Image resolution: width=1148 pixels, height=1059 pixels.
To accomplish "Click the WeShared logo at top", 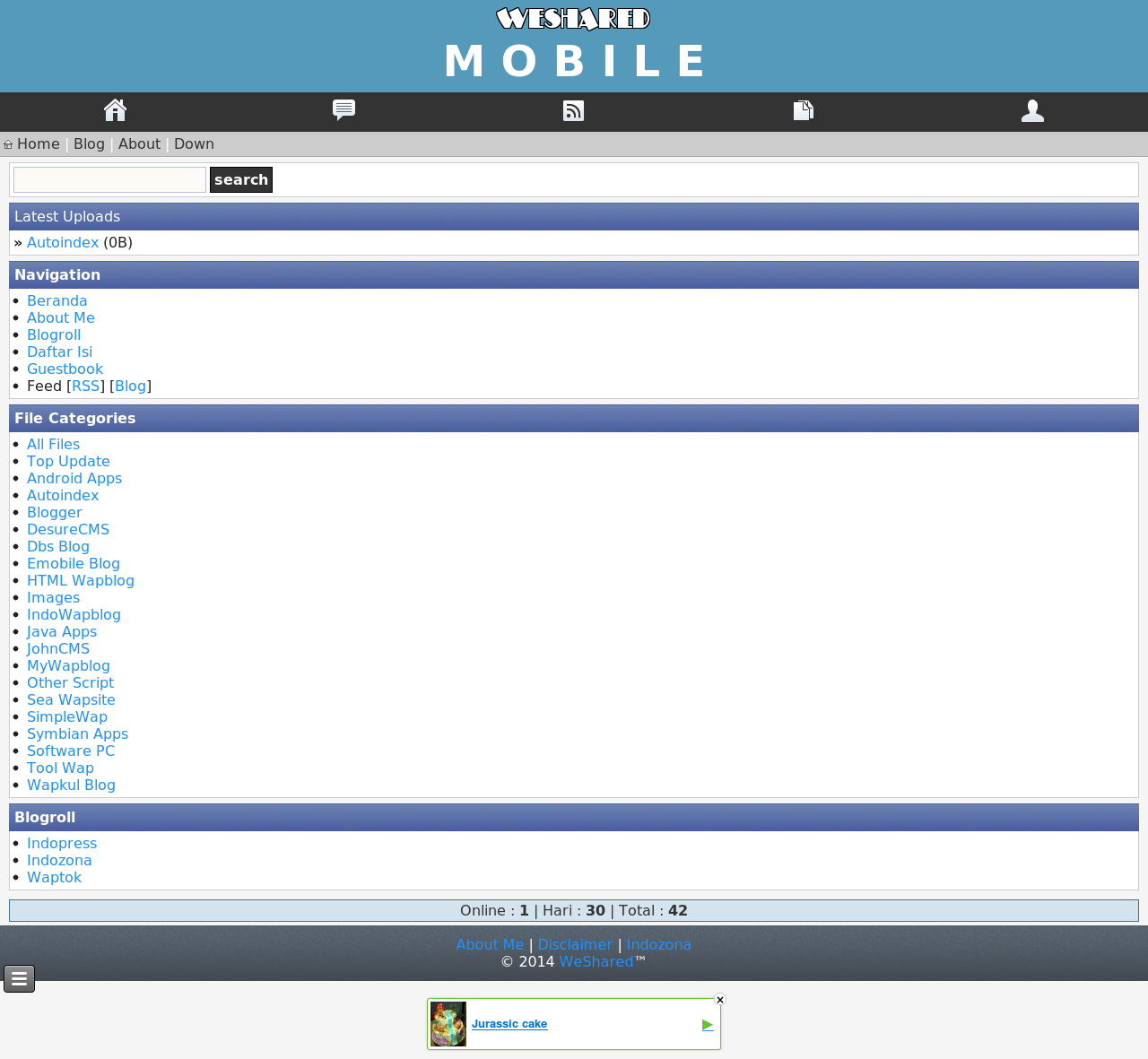I will (573, 19).
